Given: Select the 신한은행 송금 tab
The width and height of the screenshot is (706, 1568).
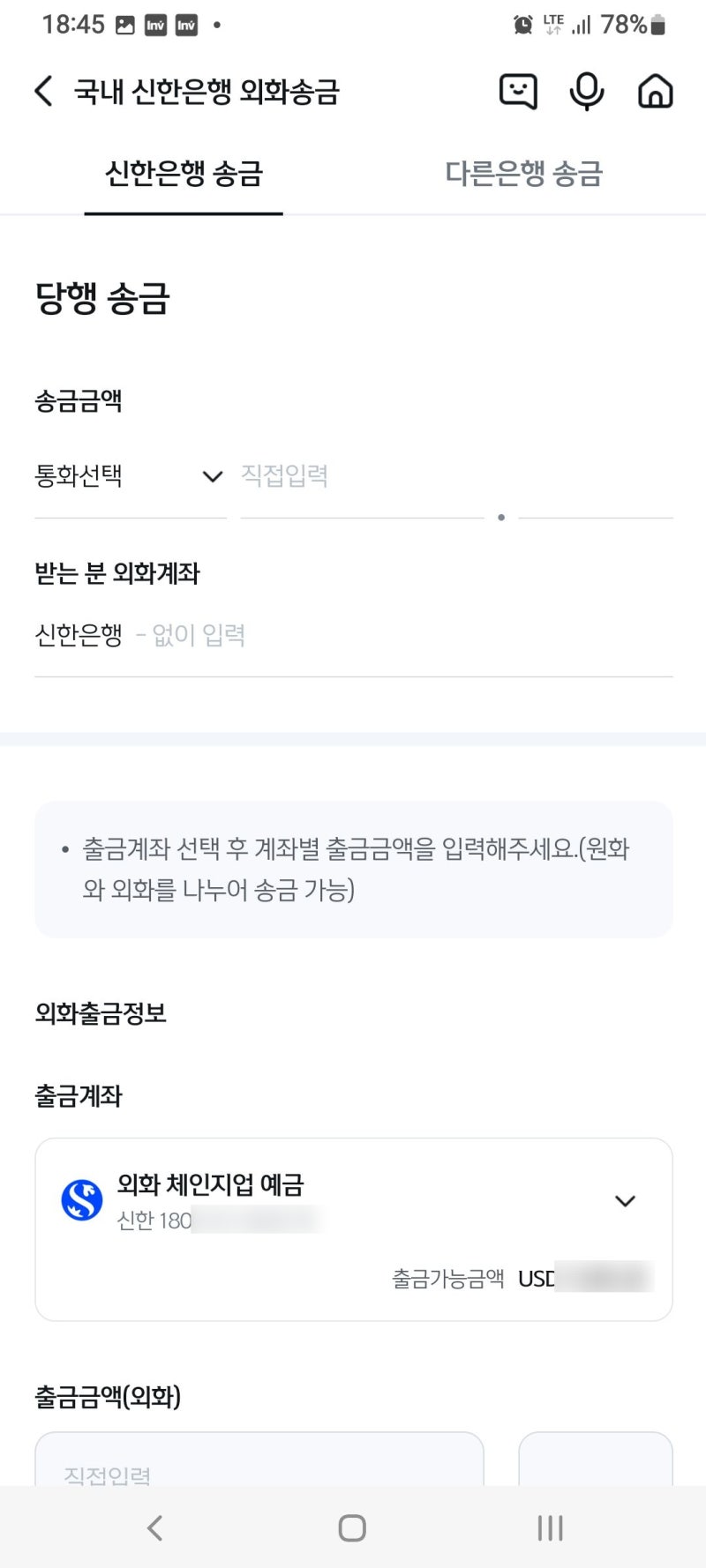Looking at the screenshot, I should point(183,174).
